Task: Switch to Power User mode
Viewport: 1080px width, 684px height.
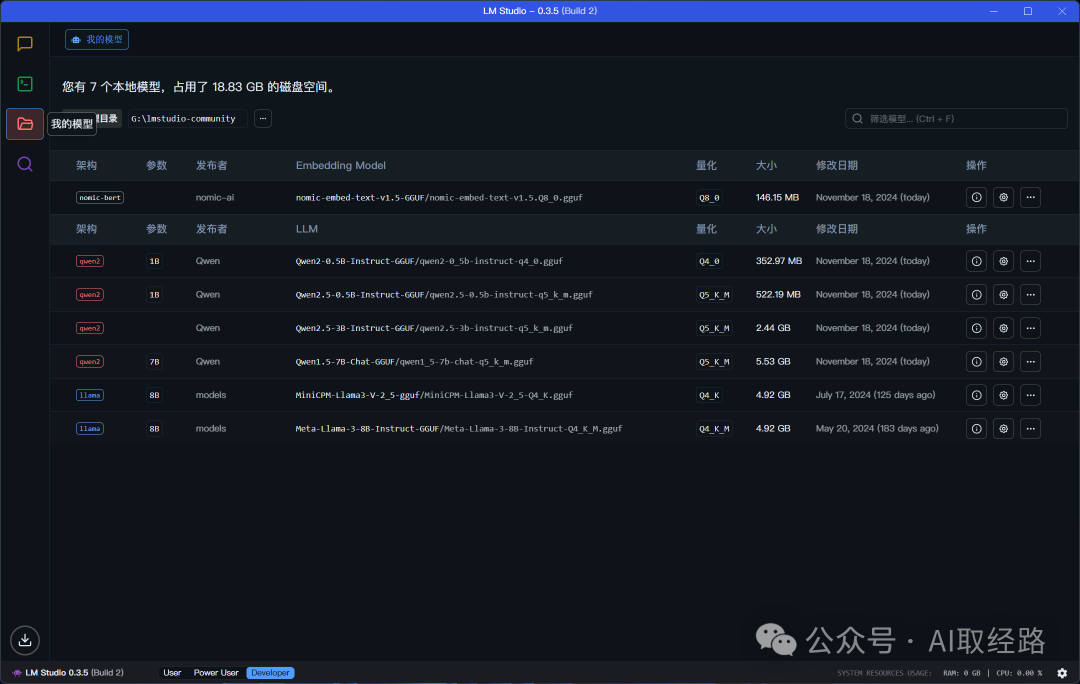Action: coord(216,673)
